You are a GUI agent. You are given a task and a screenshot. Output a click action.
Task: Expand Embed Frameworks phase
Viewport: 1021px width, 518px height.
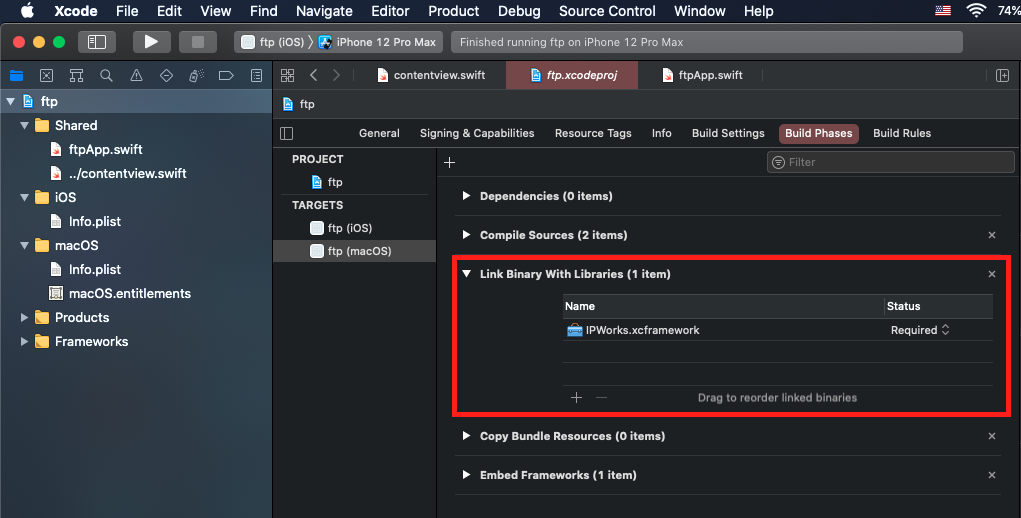pyautogui.click(x=466, y=475)
